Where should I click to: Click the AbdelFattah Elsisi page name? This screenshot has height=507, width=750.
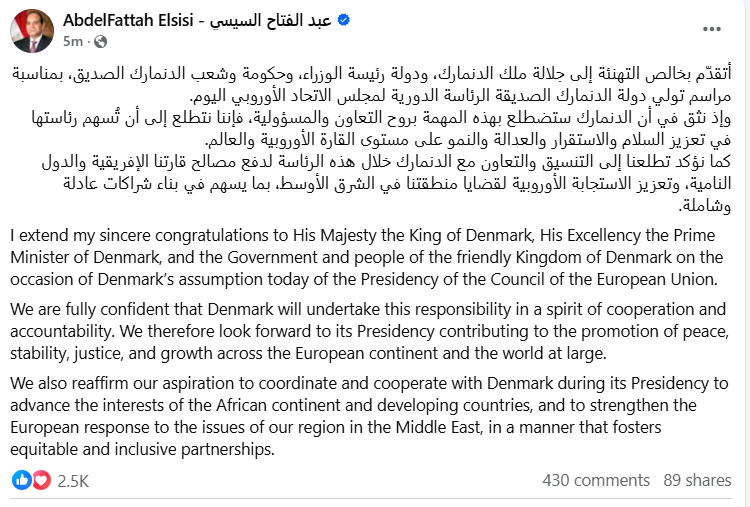(198, 21)
